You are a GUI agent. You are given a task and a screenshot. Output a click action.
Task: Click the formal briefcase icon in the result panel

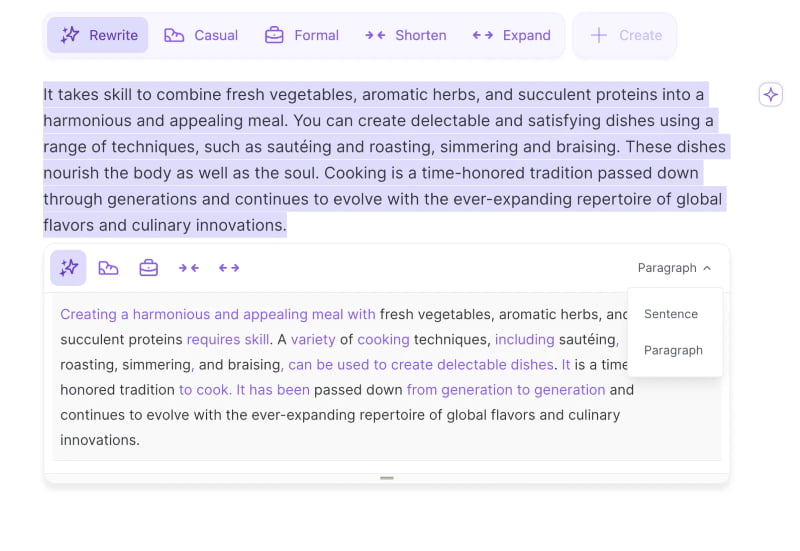tap(148, 268)
